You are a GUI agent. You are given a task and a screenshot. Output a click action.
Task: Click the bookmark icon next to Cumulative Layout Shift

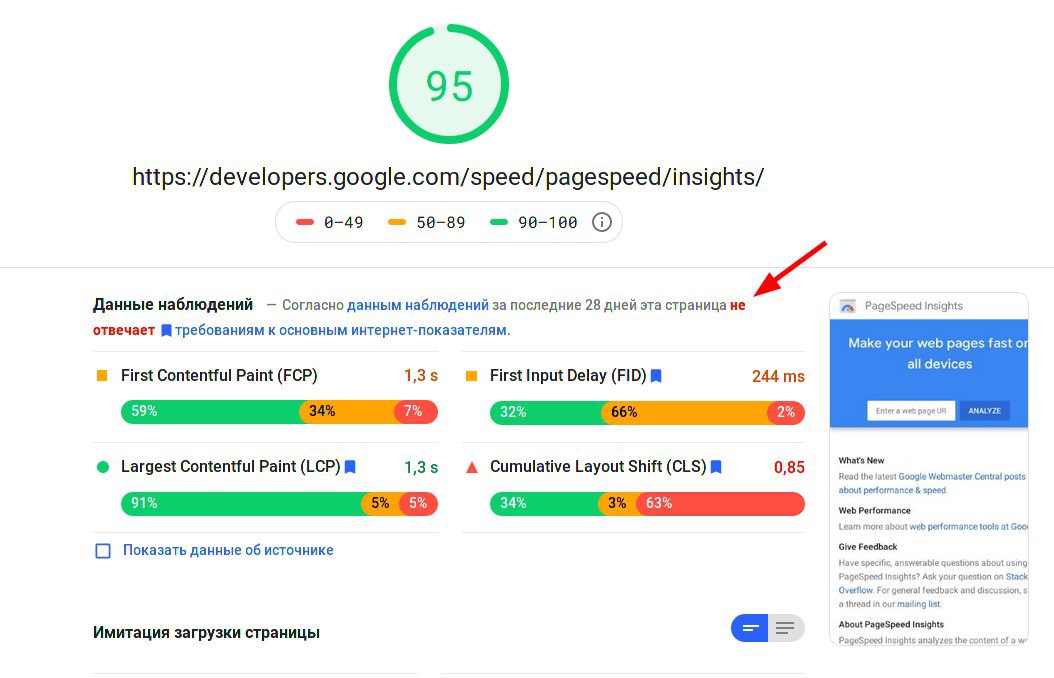point(716,466)
